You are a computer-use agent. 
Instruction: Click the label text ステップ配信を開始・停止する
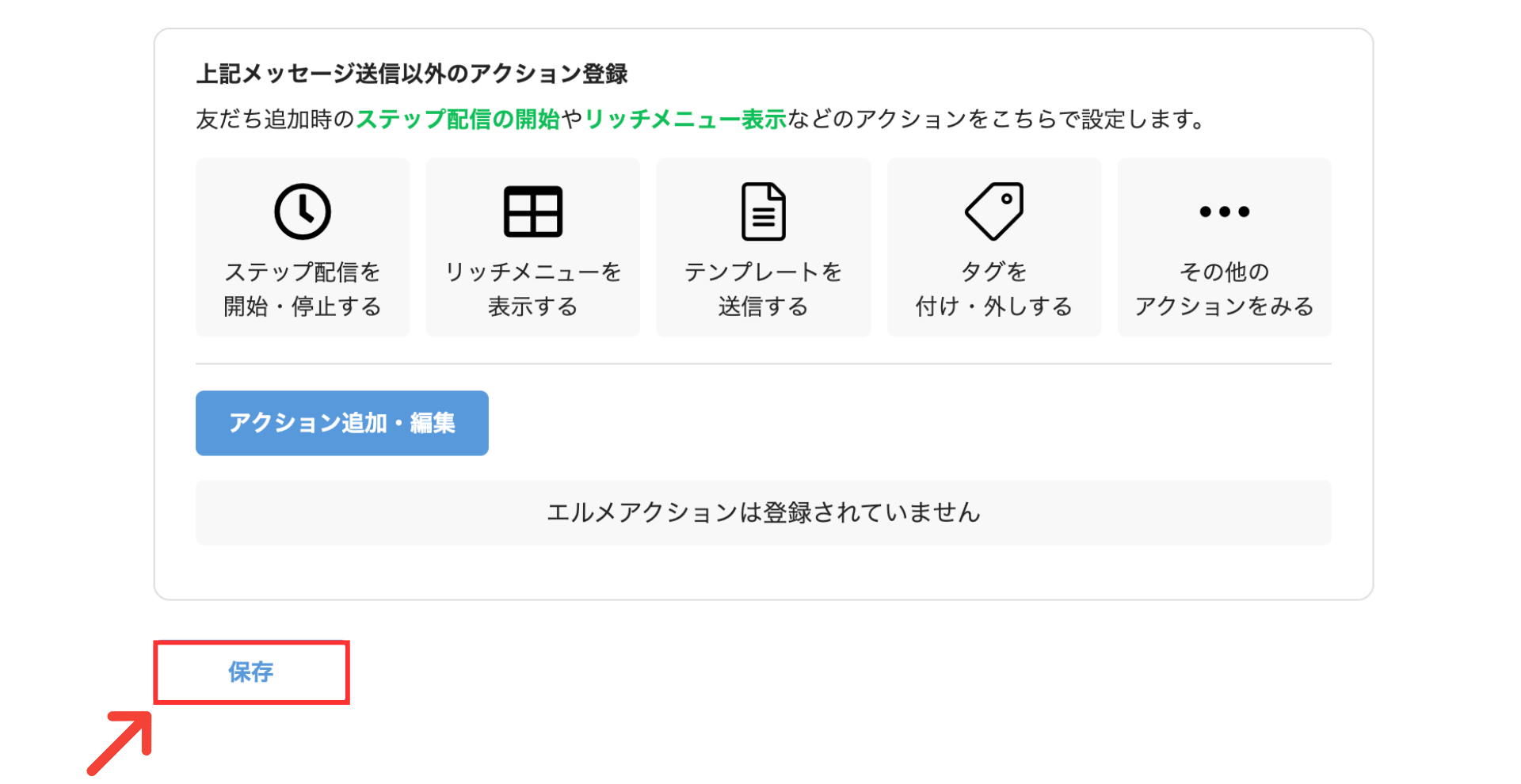(303, 290)
